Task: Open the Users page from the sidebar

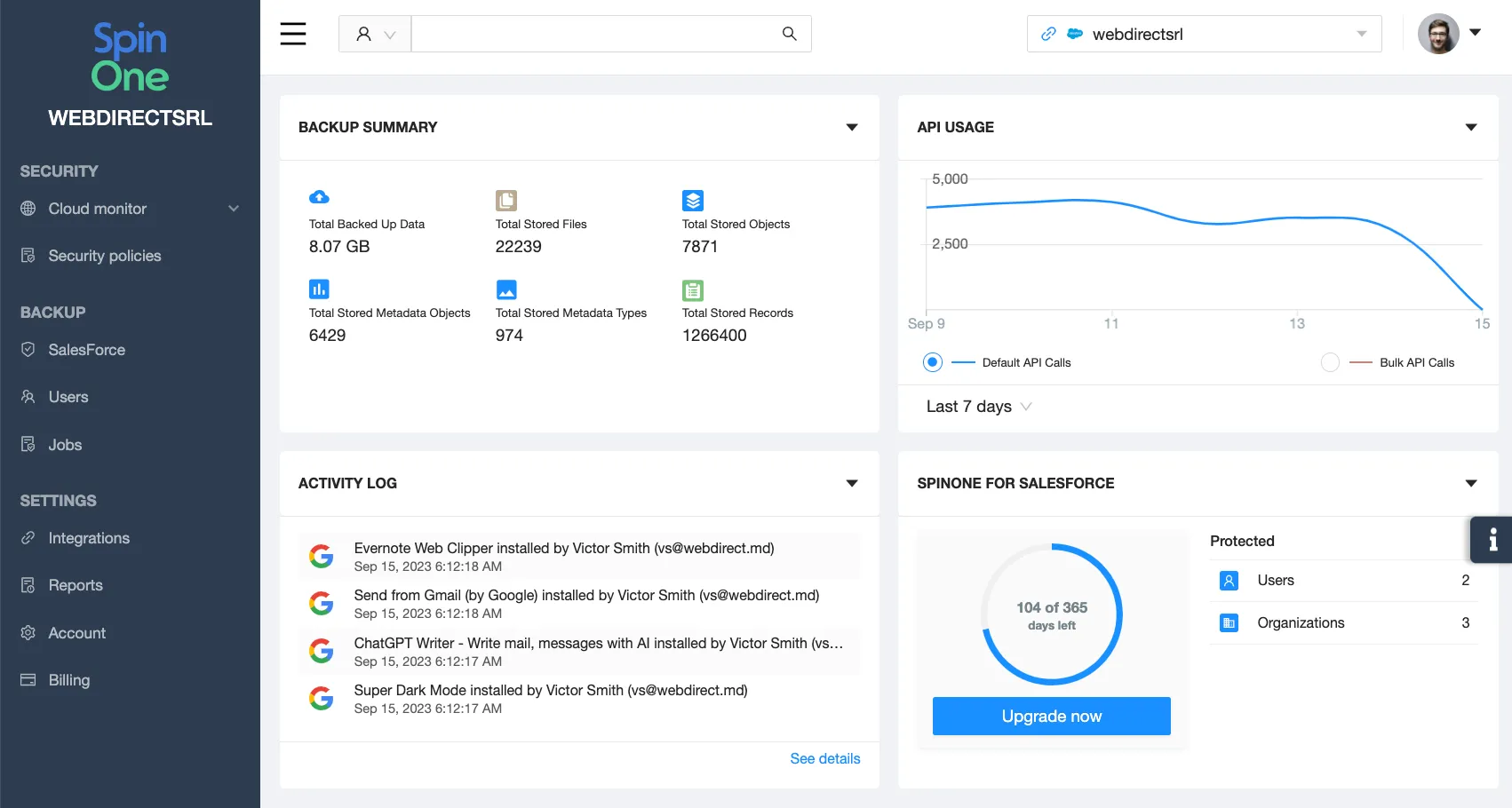Action: [x=68, y=397]
